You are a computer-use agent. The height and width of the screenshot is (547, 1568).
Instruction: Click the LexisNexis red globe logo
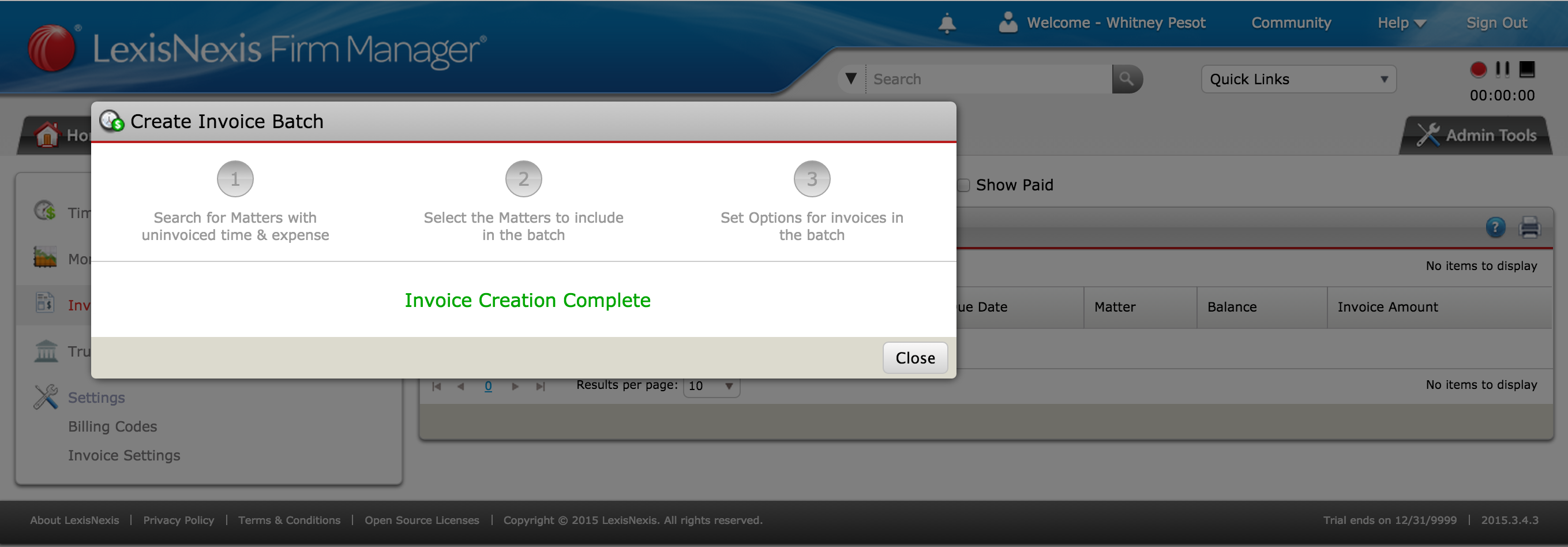tap(52, 47)
